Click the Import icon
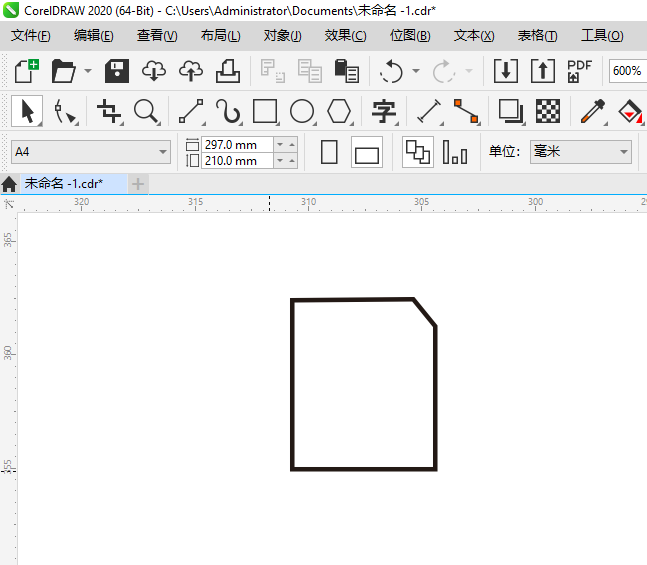This screenshot has width=647, height=565. [506, 71]
